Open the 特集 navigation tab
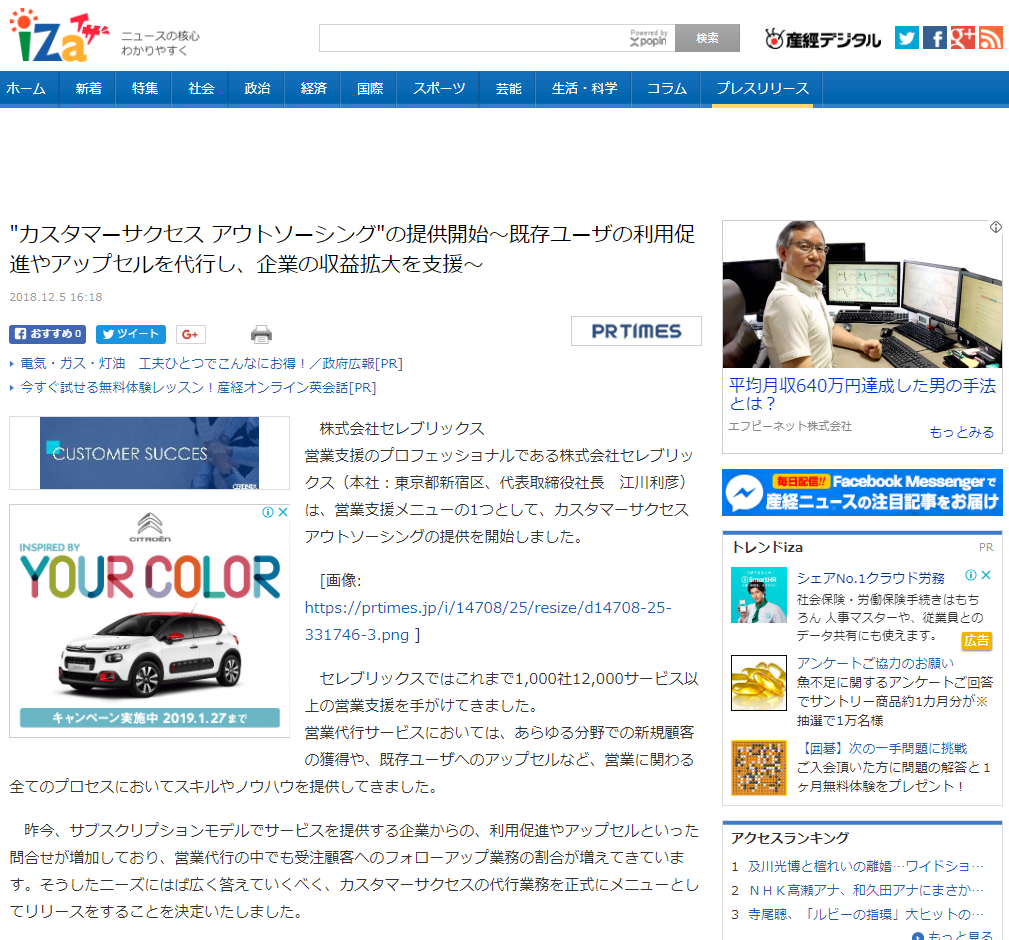Viewport: 1009px width, 940px height. point(145,88)
